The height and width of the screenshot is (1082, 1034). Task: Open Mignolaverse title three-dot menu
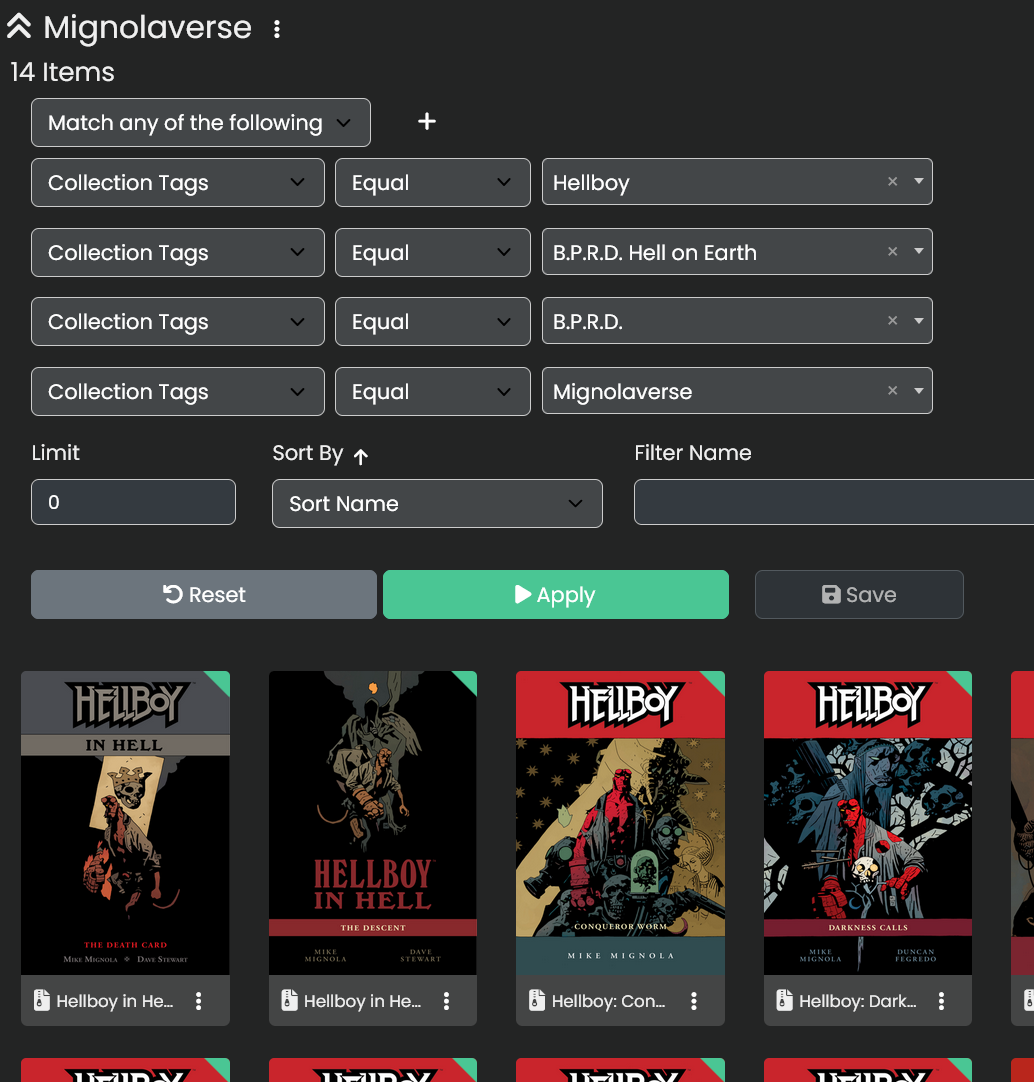point(277,29)
